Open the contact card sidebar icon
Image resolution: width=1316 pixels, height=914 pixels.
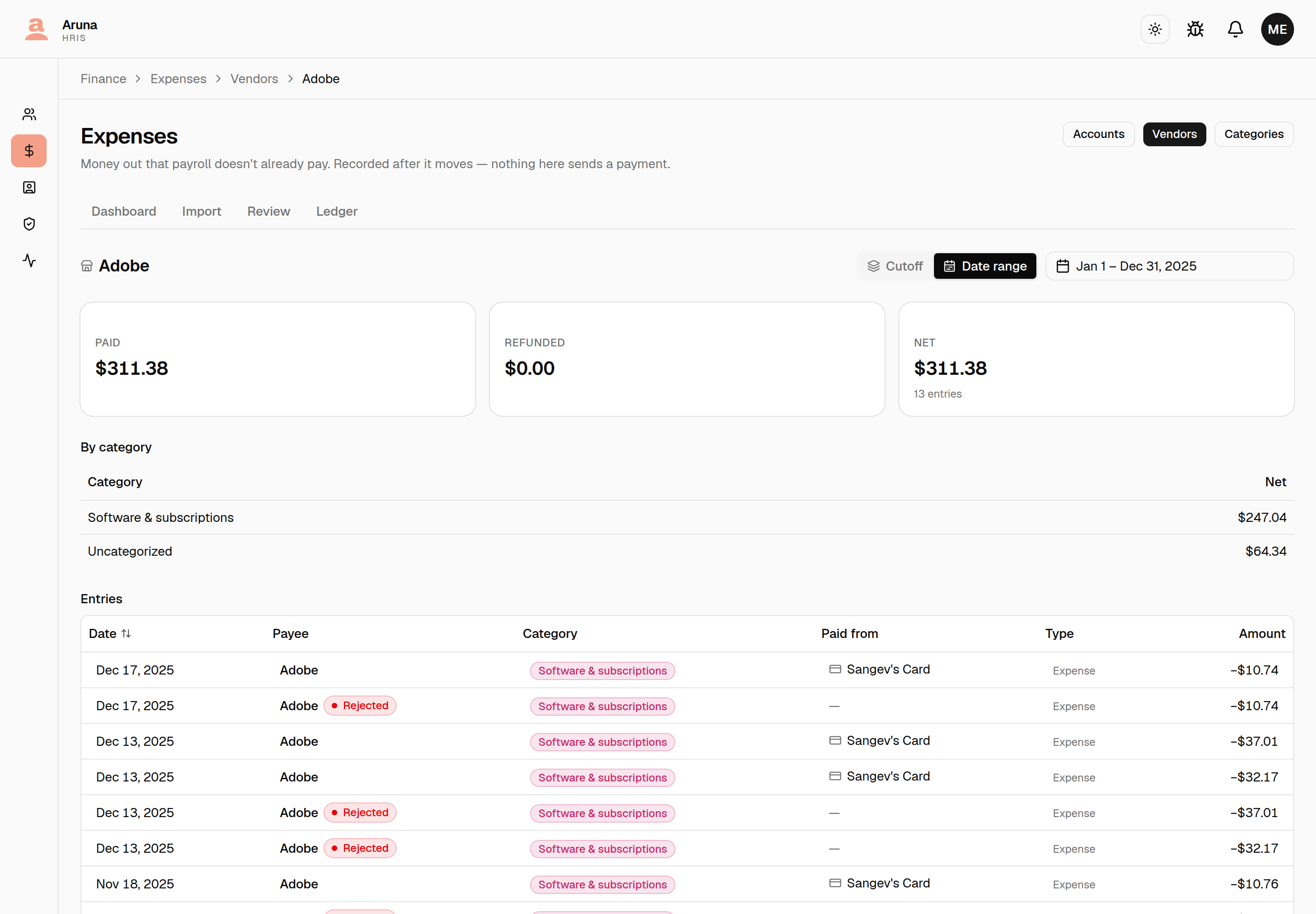(x=29, y=187)
